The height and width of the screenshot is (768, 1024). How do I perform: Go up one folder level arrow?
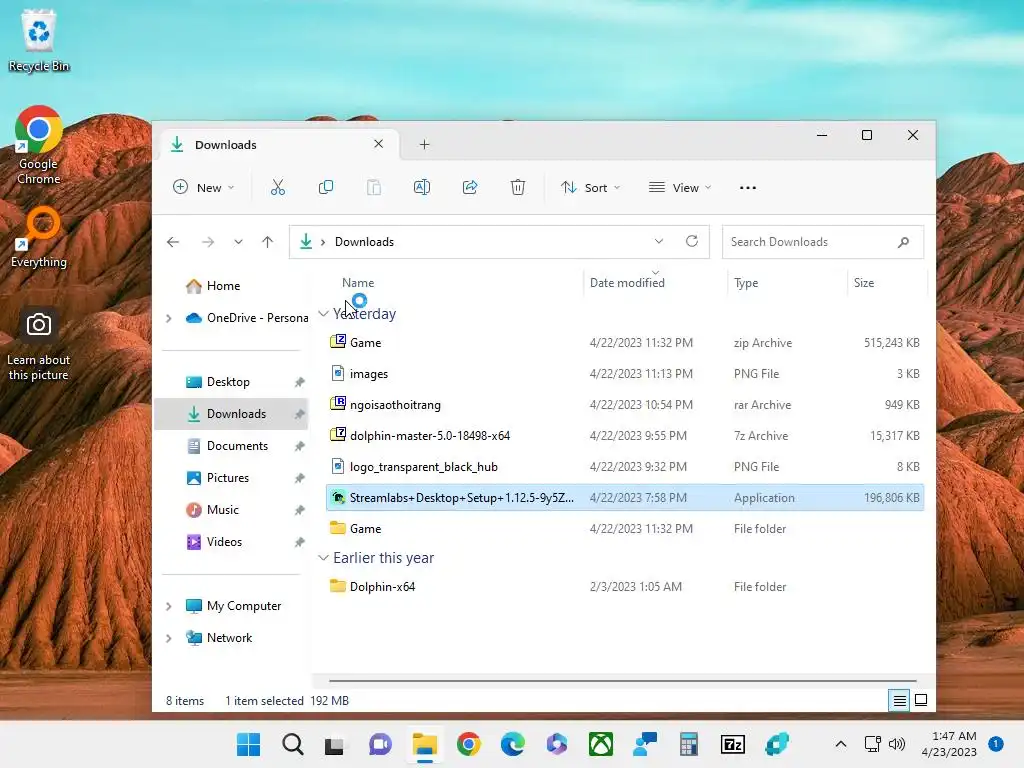pos(267,242)
